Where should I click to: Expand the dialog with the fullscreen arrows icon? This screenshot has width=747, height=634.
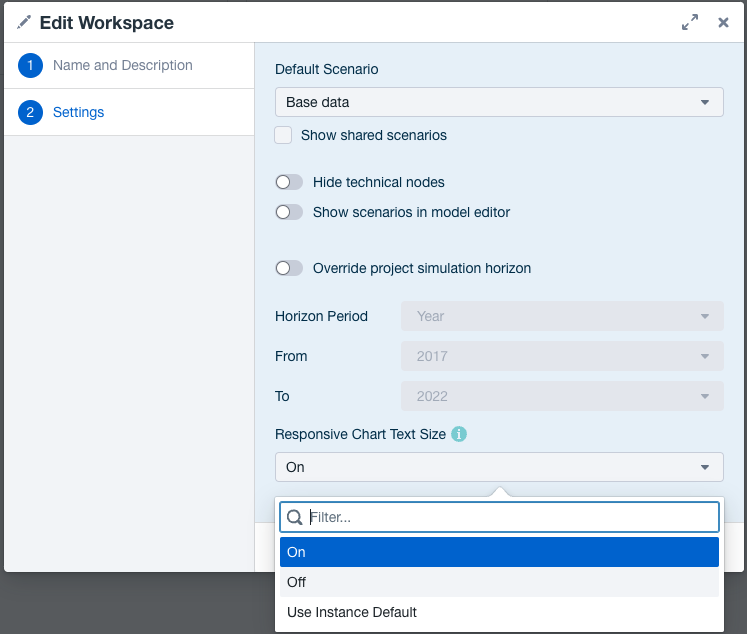(690, 22)
